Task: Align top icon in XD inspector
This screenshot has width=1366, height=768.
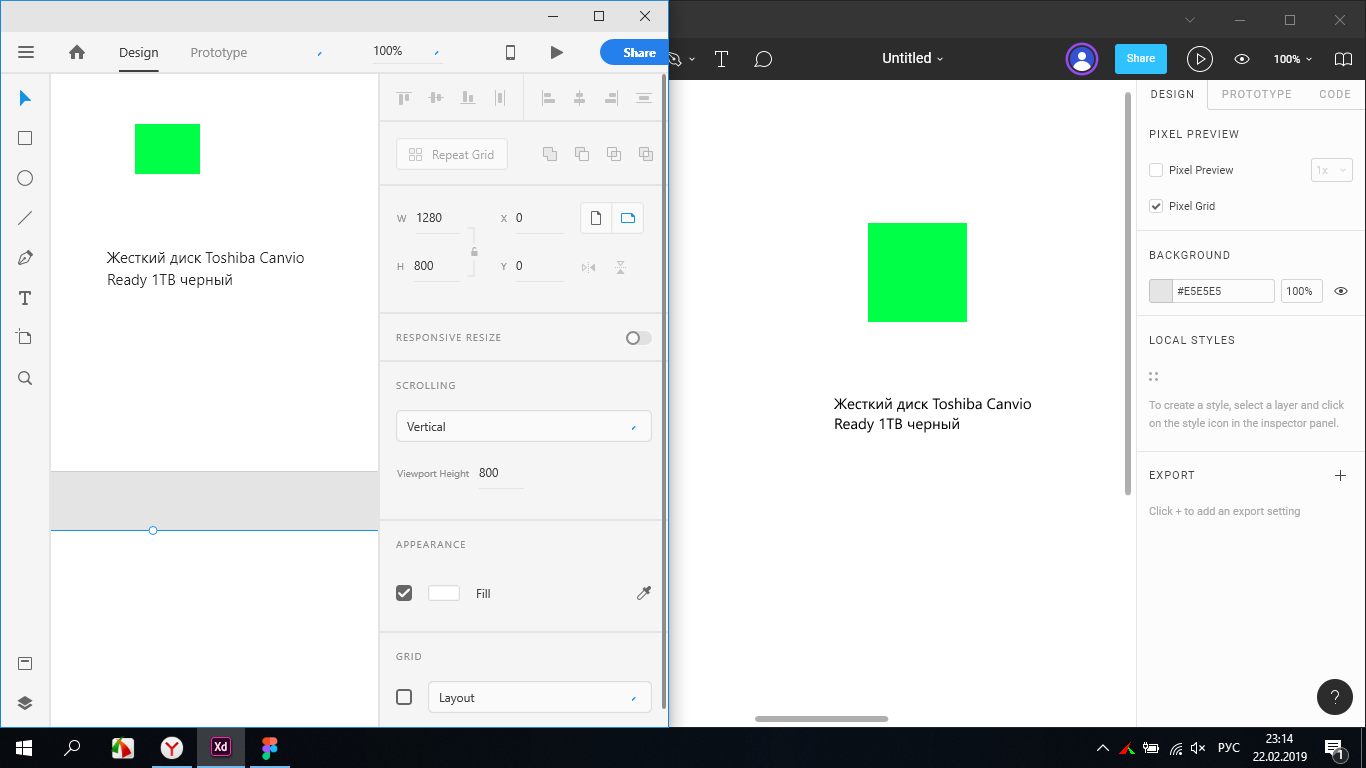Action: tap(404, 98)
